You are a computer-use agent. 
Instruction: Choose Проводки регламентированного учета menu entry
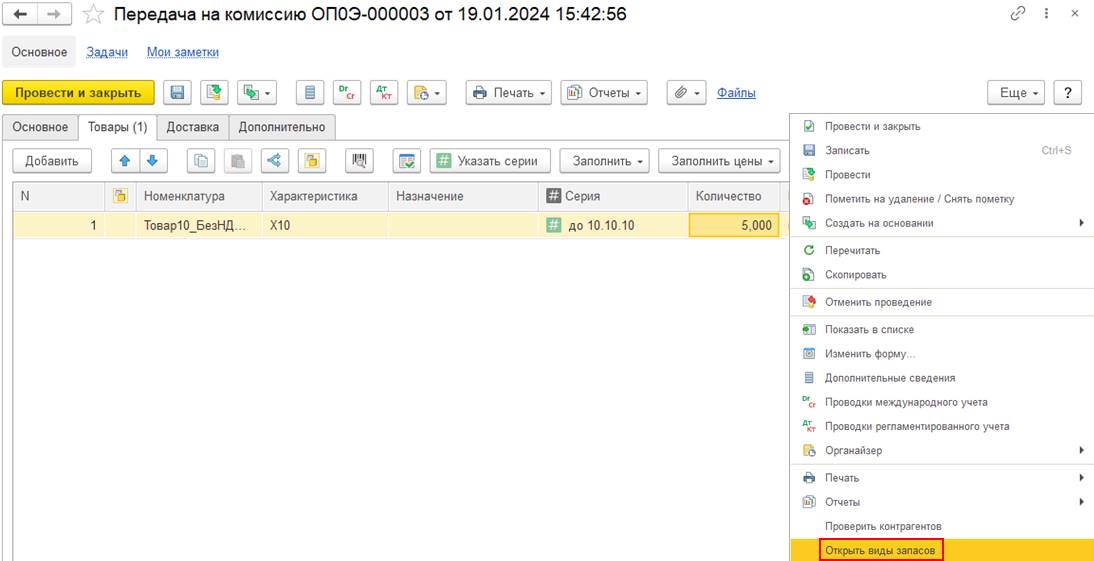(x=941, y=426)
